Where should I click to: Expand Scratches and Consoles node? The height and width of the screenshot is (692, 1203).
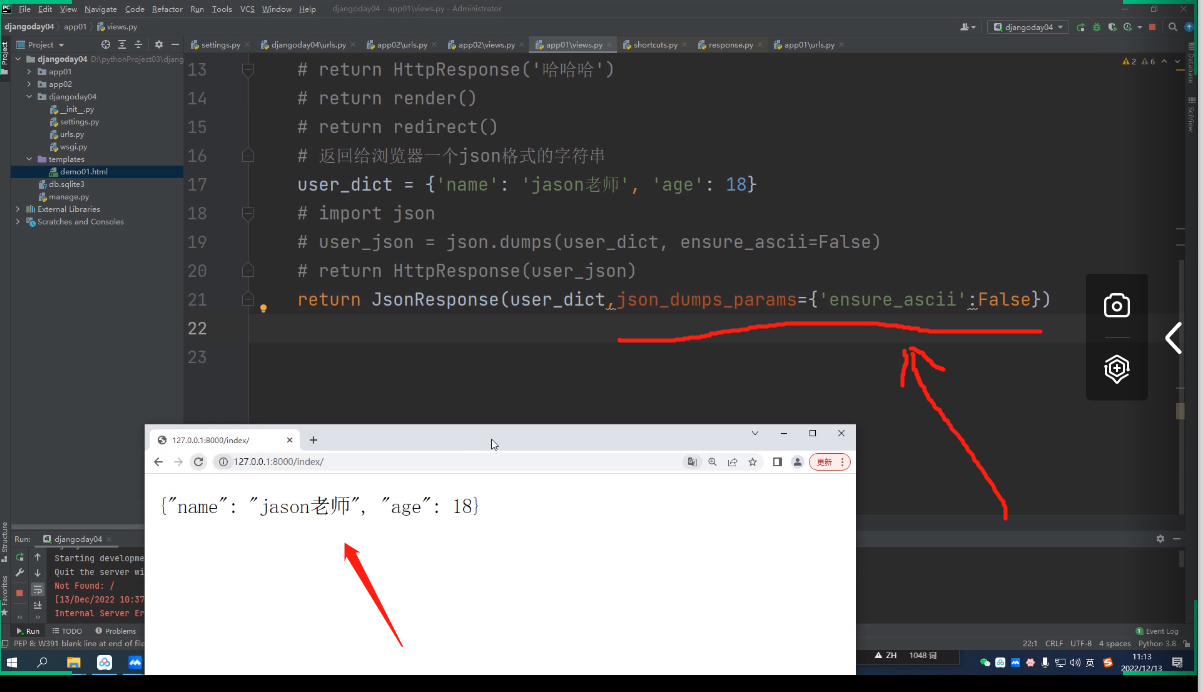pos(17,221)
